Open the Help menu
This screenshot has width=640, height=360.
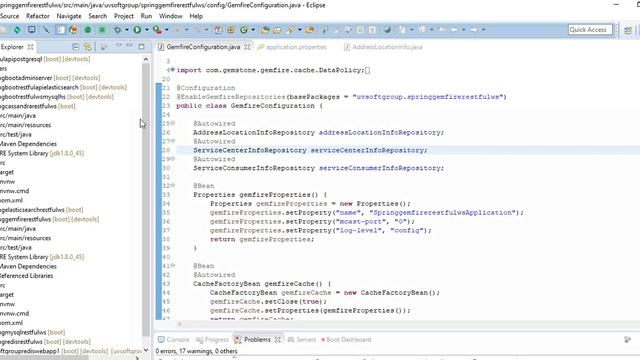196,16
